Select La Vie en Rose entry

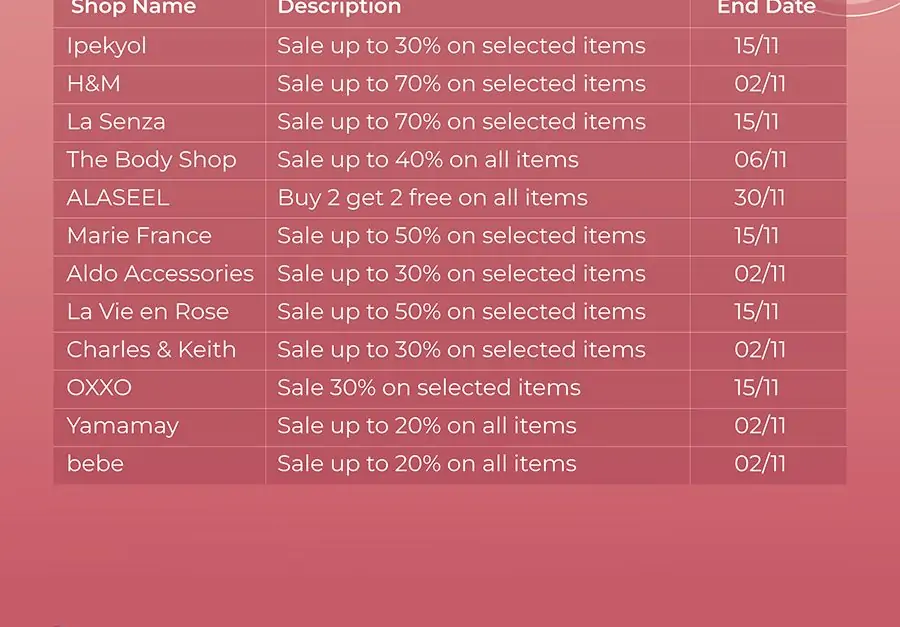[x=148, y=312]
